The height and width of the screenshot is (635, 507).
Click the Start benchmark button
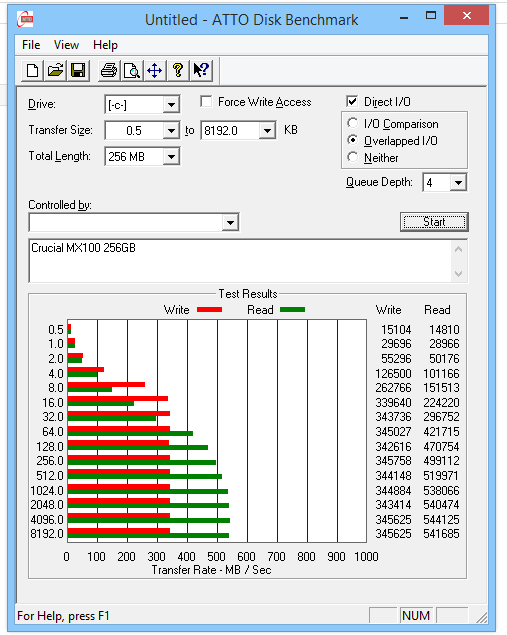pos(434,222)
